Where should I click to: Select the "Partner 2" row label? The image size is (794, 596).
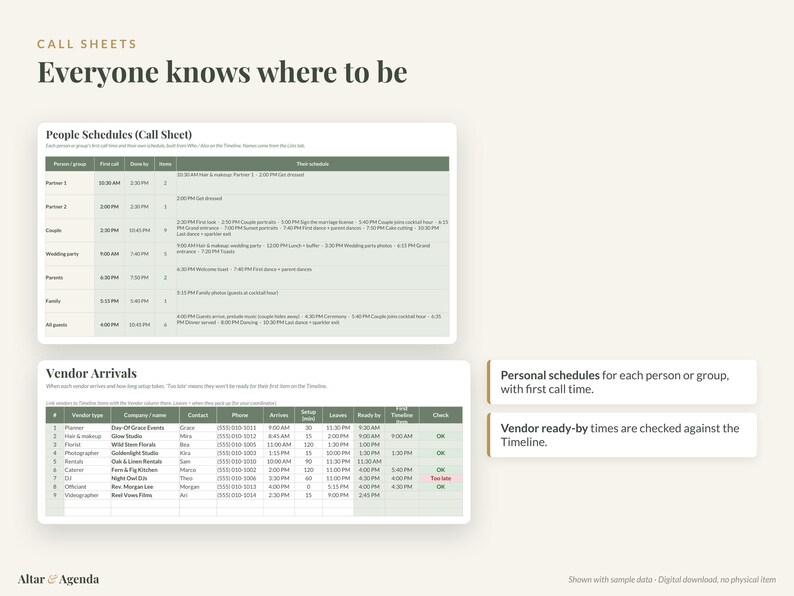56,207
